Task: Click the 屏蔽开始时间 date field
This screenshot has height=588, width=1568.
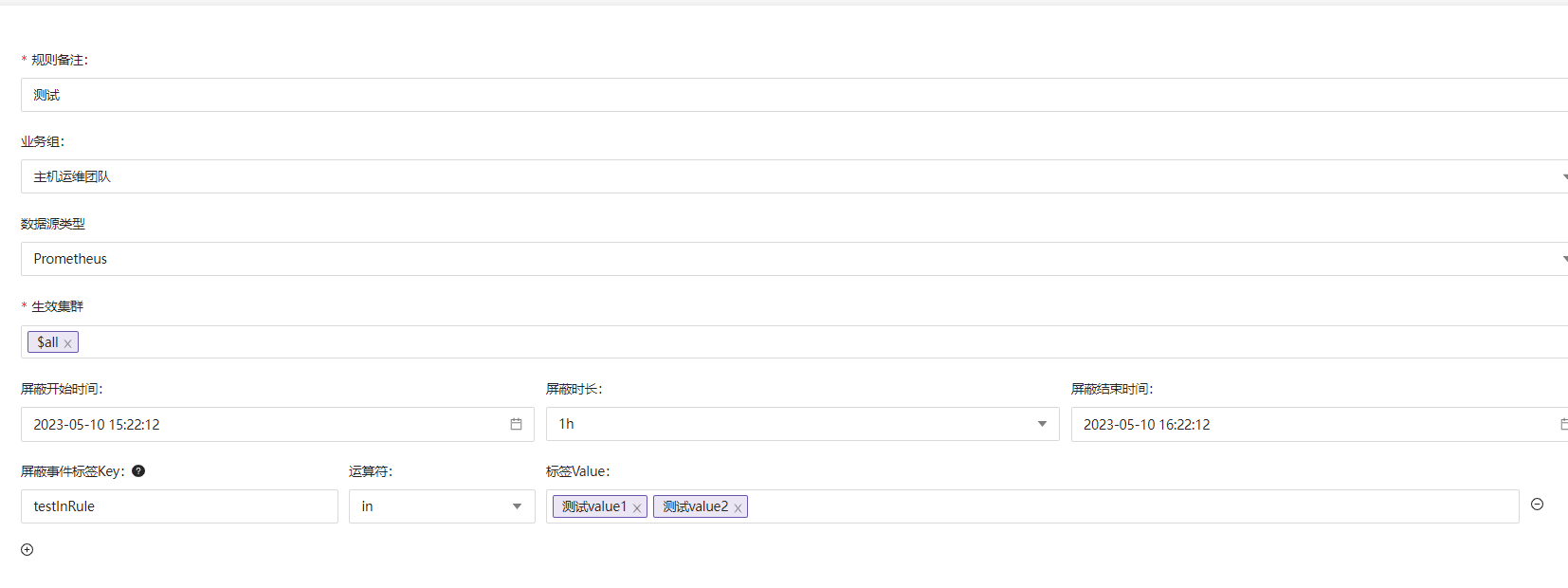Action: 277,424
